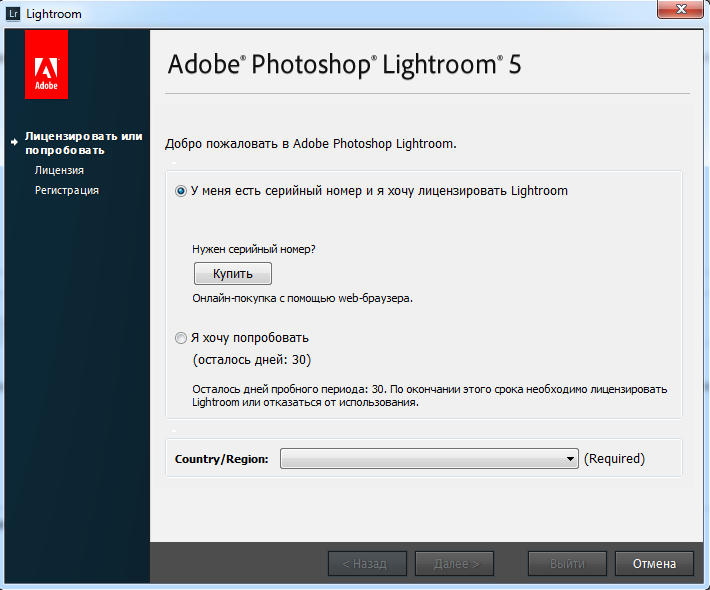Close the Lightroom window
This screenshot has height=590, width=710.
click(680, 9)
